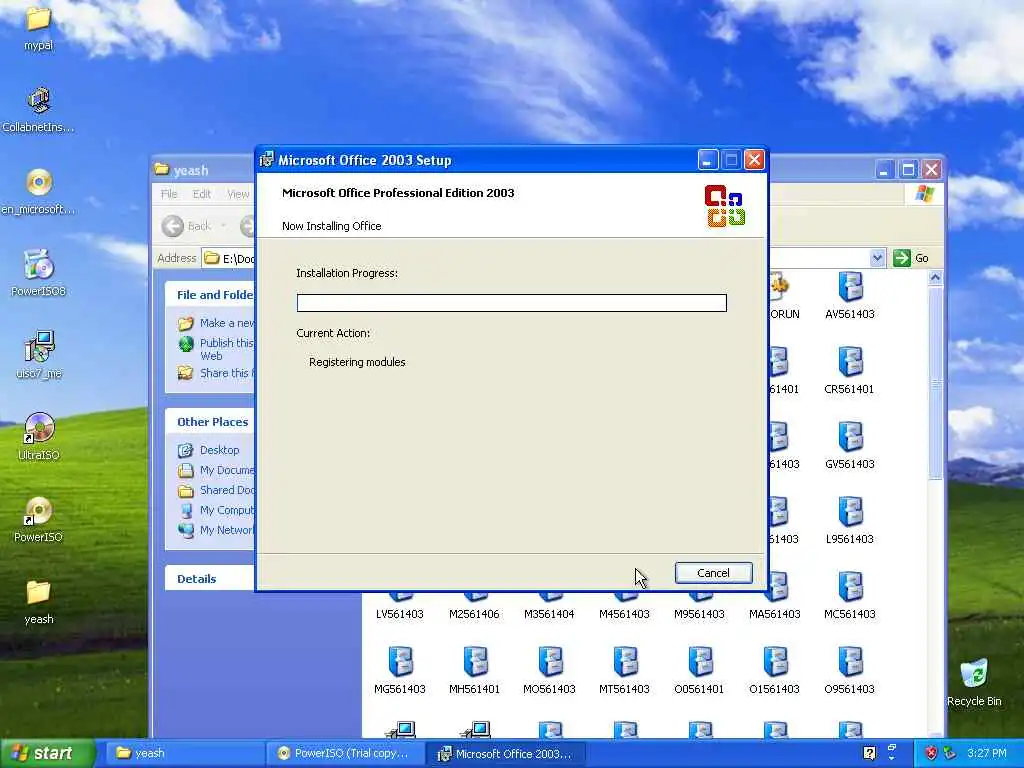Image resolution: width=1024 pixels, height=768 pixels.
Task: Click Share this folder link
Action: click(217, 373)
